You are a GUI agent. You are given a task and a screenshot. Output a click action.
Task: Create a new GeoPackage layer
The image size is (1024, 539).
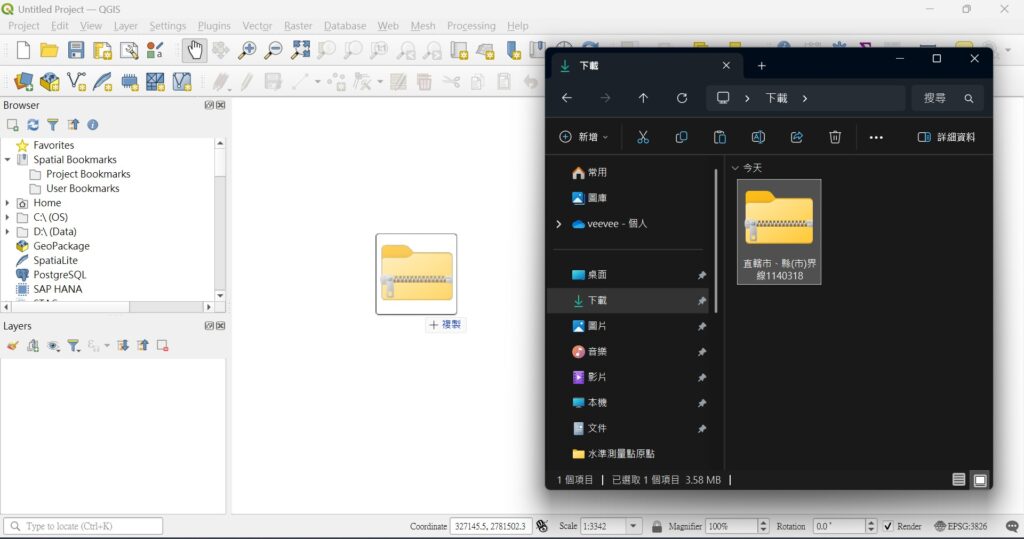click(x=50, y=82)
